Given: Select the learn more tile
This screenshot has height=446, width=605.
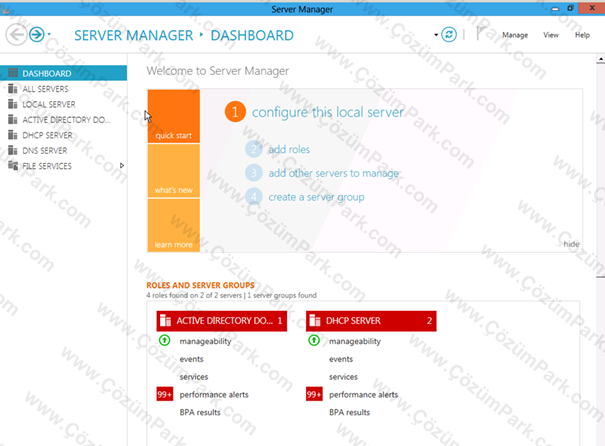Looking at the screenshot, I should click(x=174, y=225).
